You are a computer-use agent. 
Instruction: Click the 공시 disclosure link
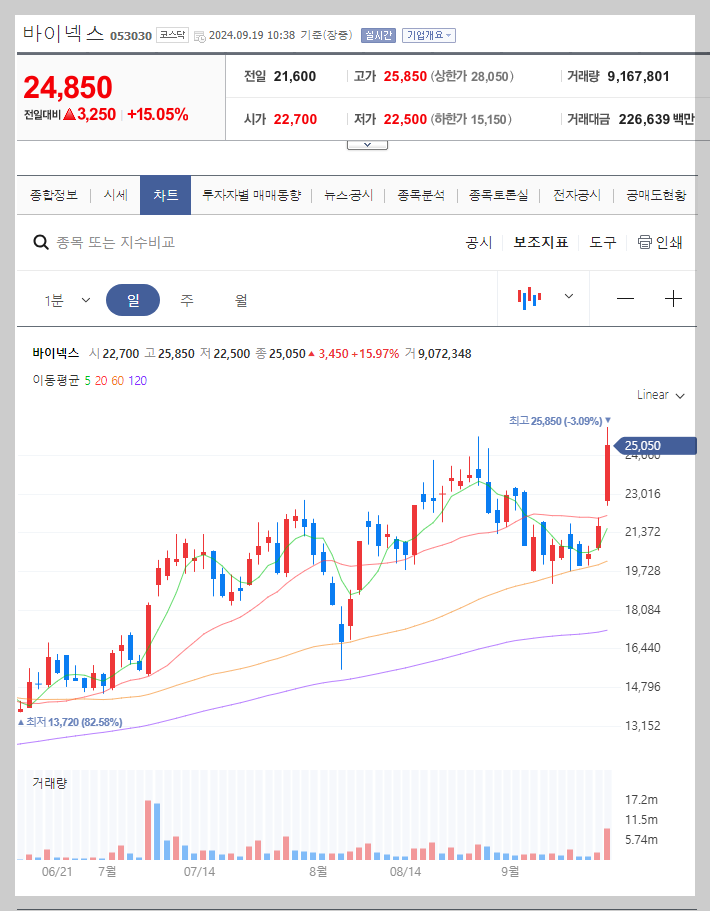tap(479, 241)
